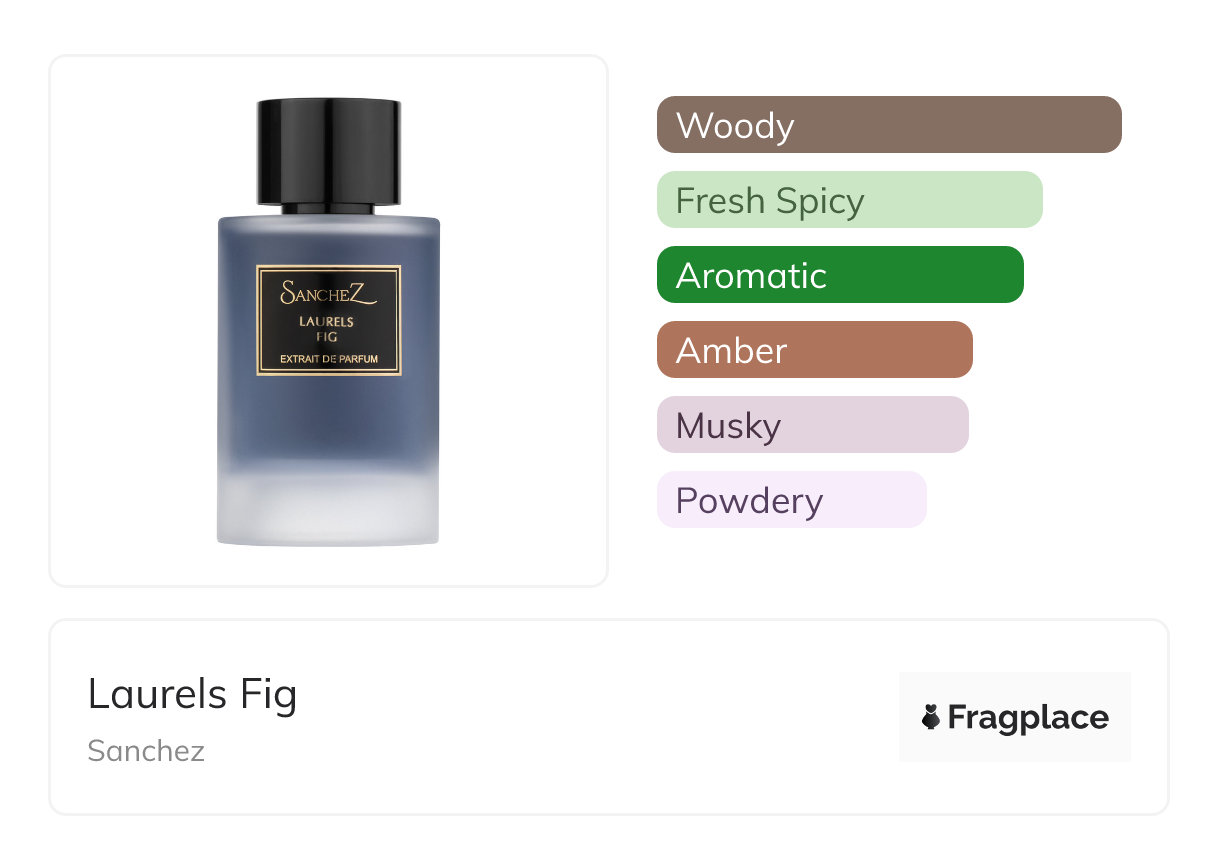Select the Fresh Spicy accord bar
Image resolution: width=1218 pixels, height=864 pixels.
click(850, 200)
